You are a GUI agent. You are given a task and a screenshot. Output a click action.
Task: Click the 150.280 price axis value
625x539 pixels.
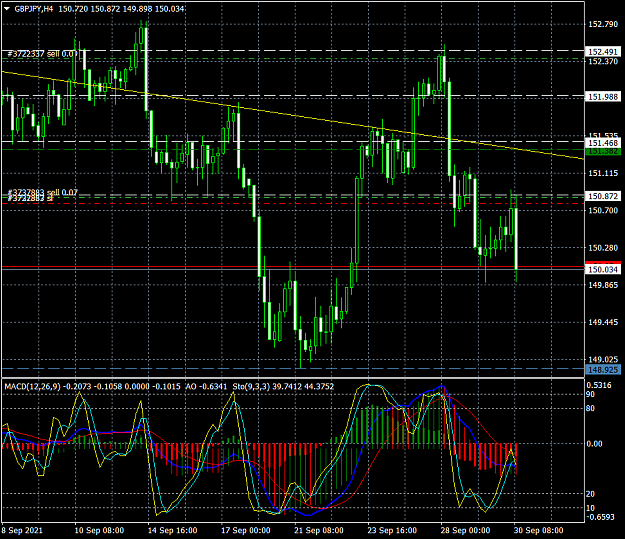(x=603, y=248)
